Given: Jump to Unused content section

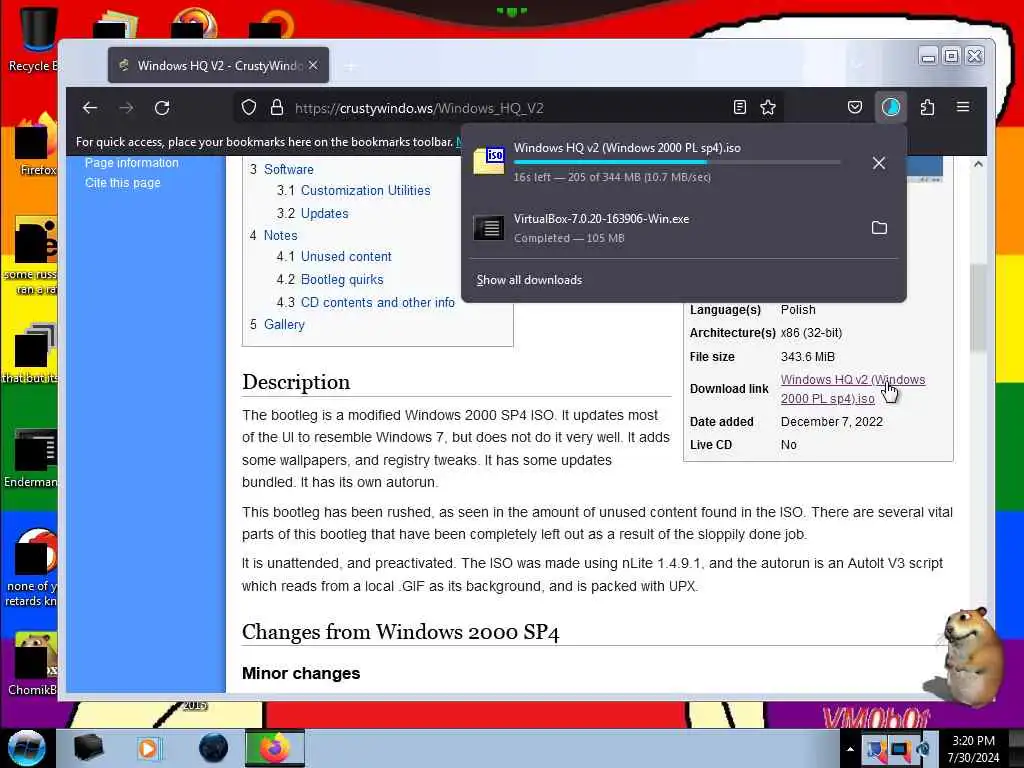Looking at the screenshot, I should [x=346, y=257].
